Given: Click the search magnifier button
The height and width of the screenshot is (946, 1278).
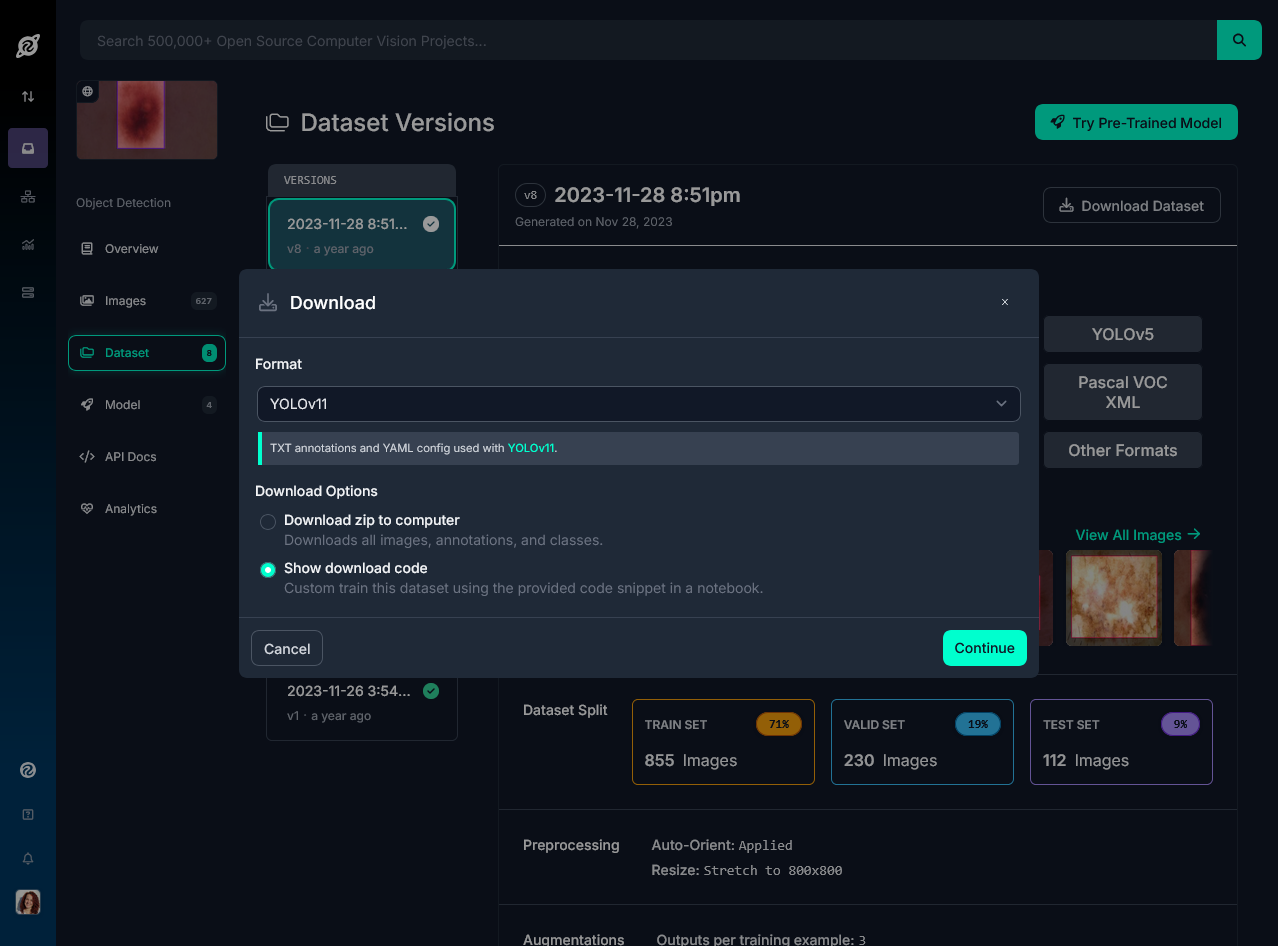Looking at the screenshot, I should tap(1239, 41).
